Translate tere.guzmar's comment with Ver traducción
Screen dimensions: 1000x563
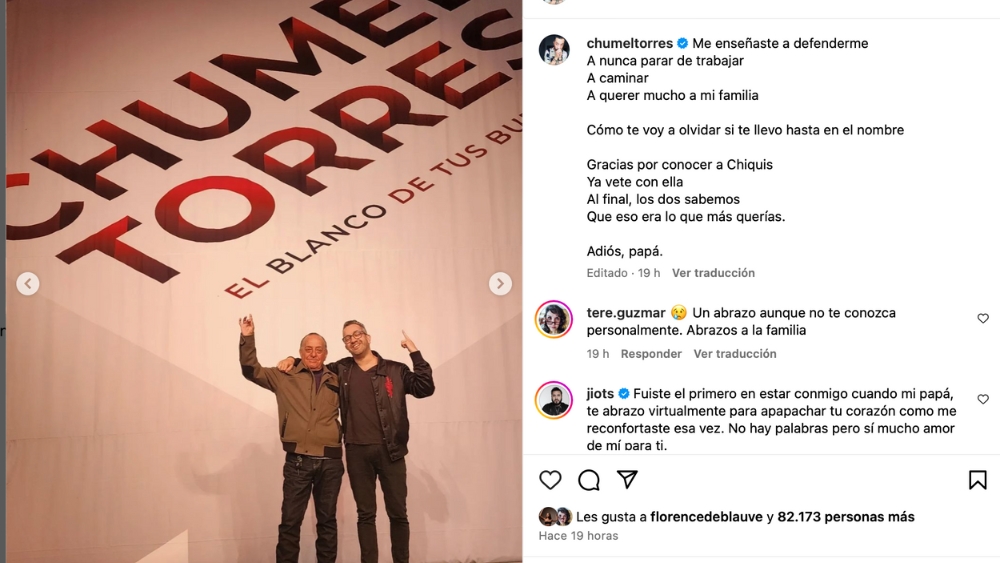tap(735, 354)
